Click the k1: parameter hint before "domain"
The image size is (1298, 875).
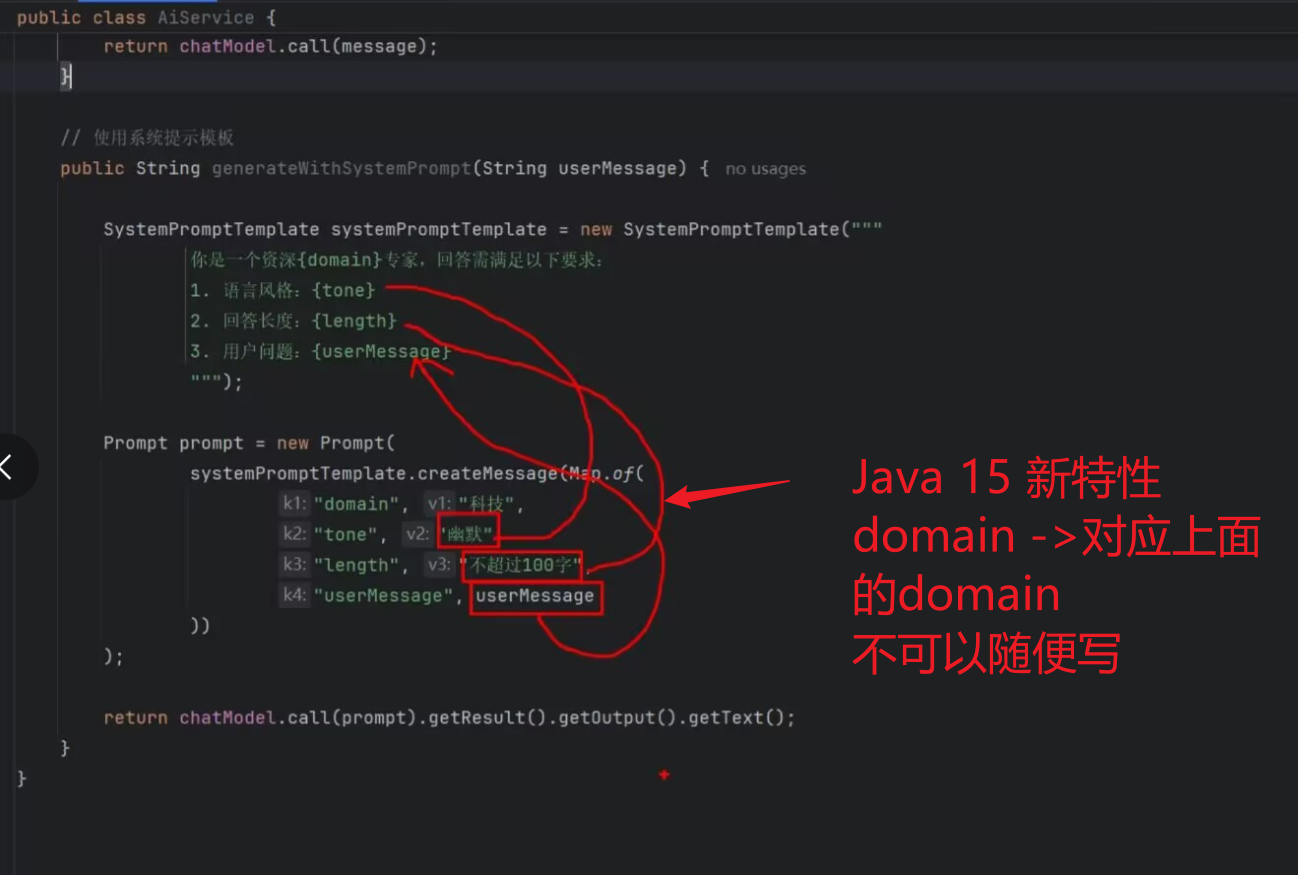click(294, 504)
